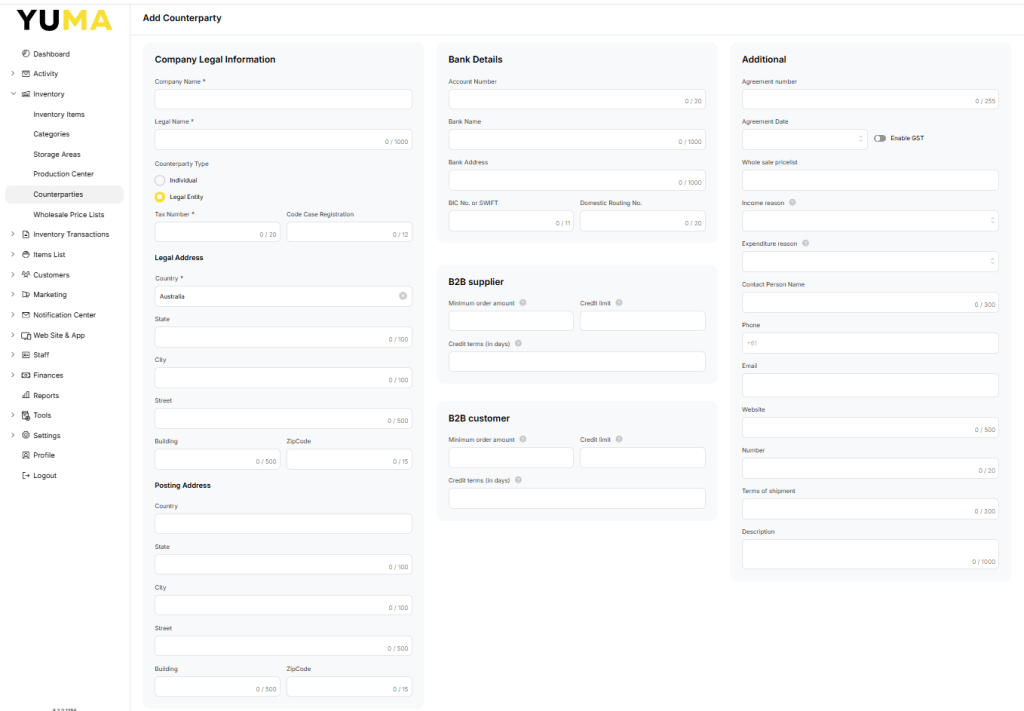
Task: Expand the Items List chevron
Action: coord(12,254)
